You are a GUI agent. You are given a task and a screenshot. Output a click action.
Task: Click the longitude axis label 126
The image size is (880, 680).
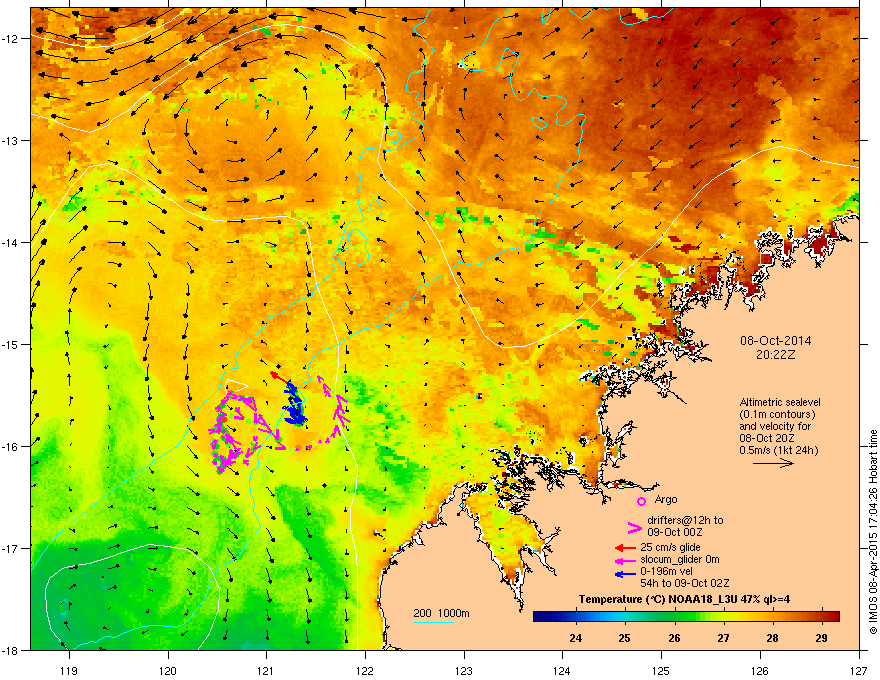click(760, 670)
